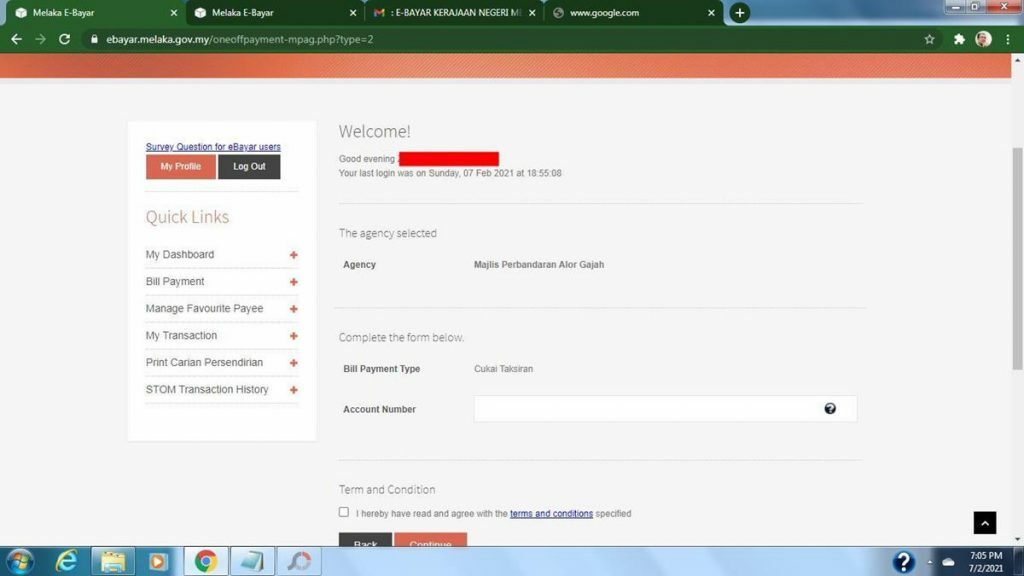
Task: Click the My Profile button
Action: (x=181, y=167)
